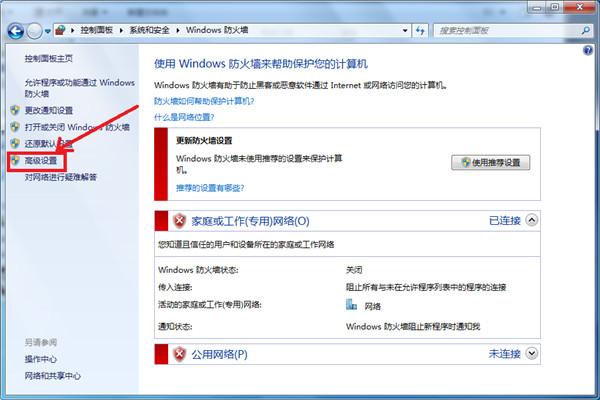Expand the 公用网络 section chevron
This screenshot has height=400, width=600.
click(532, 353)
